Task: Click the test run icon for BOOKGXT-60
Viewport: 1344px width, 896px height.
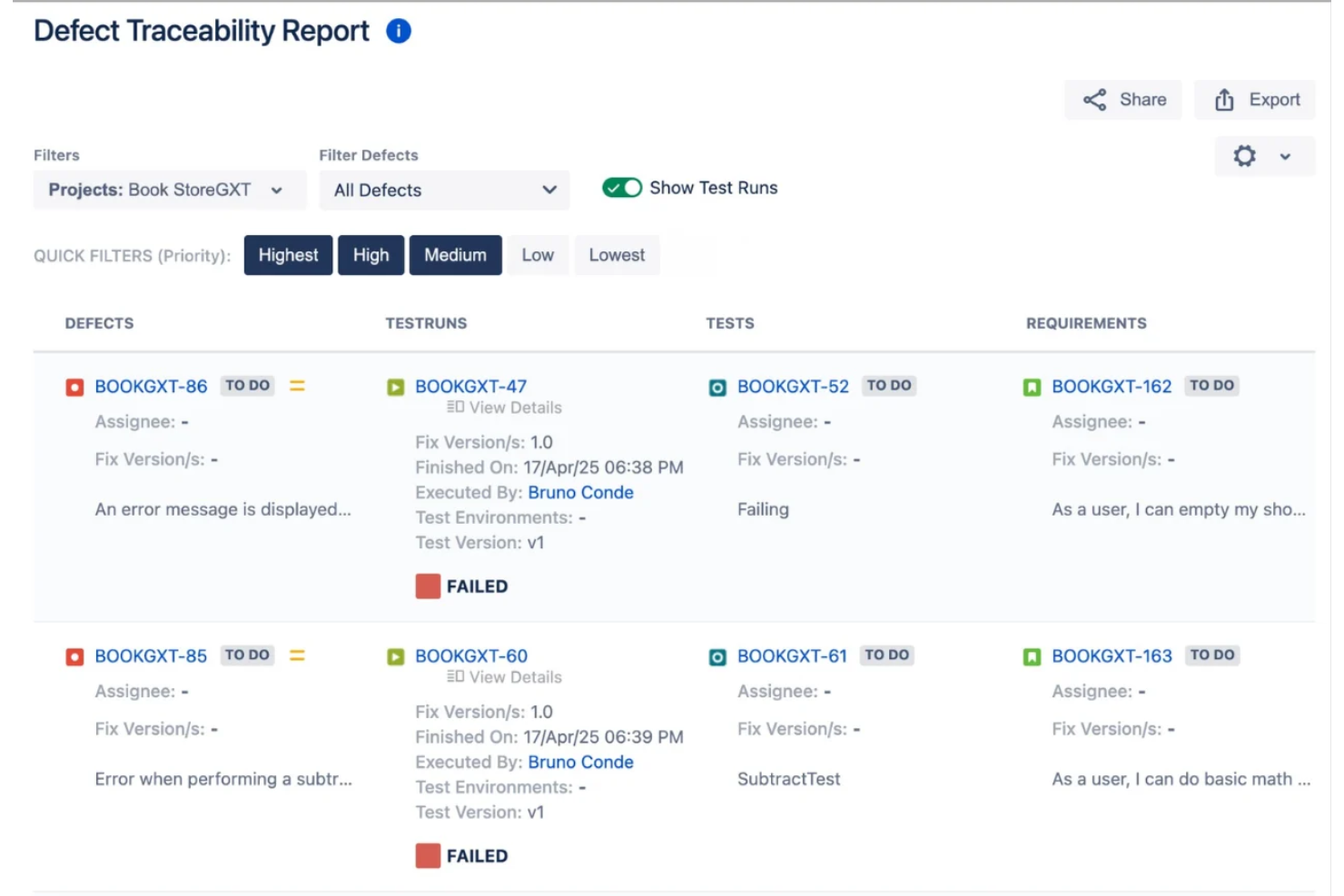Action: tap(395, 655)
